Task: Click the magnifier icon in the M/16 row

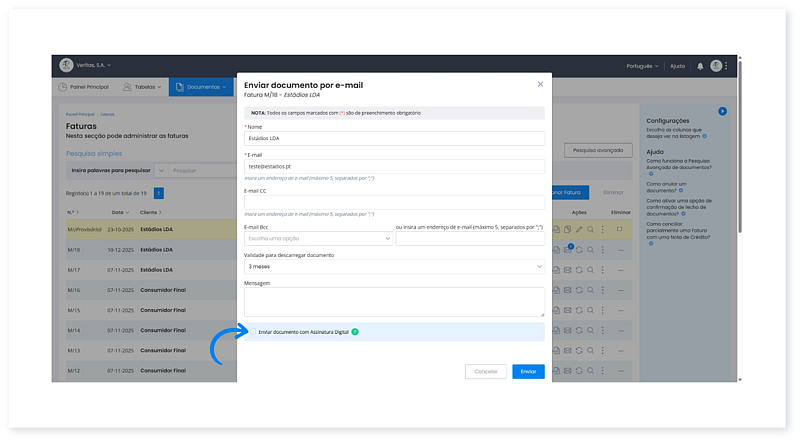Action: point(590,290)
